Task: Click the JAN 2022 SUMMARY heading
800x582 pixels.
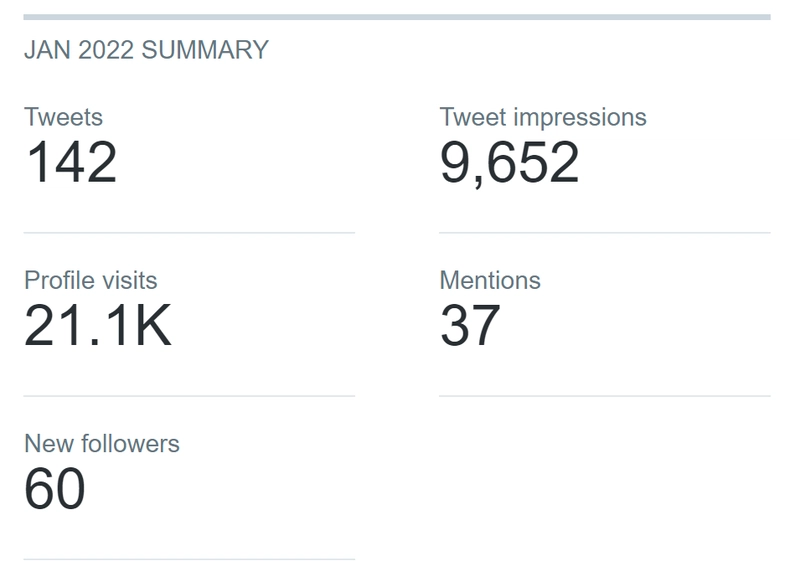Action: (x=146, y=50)
